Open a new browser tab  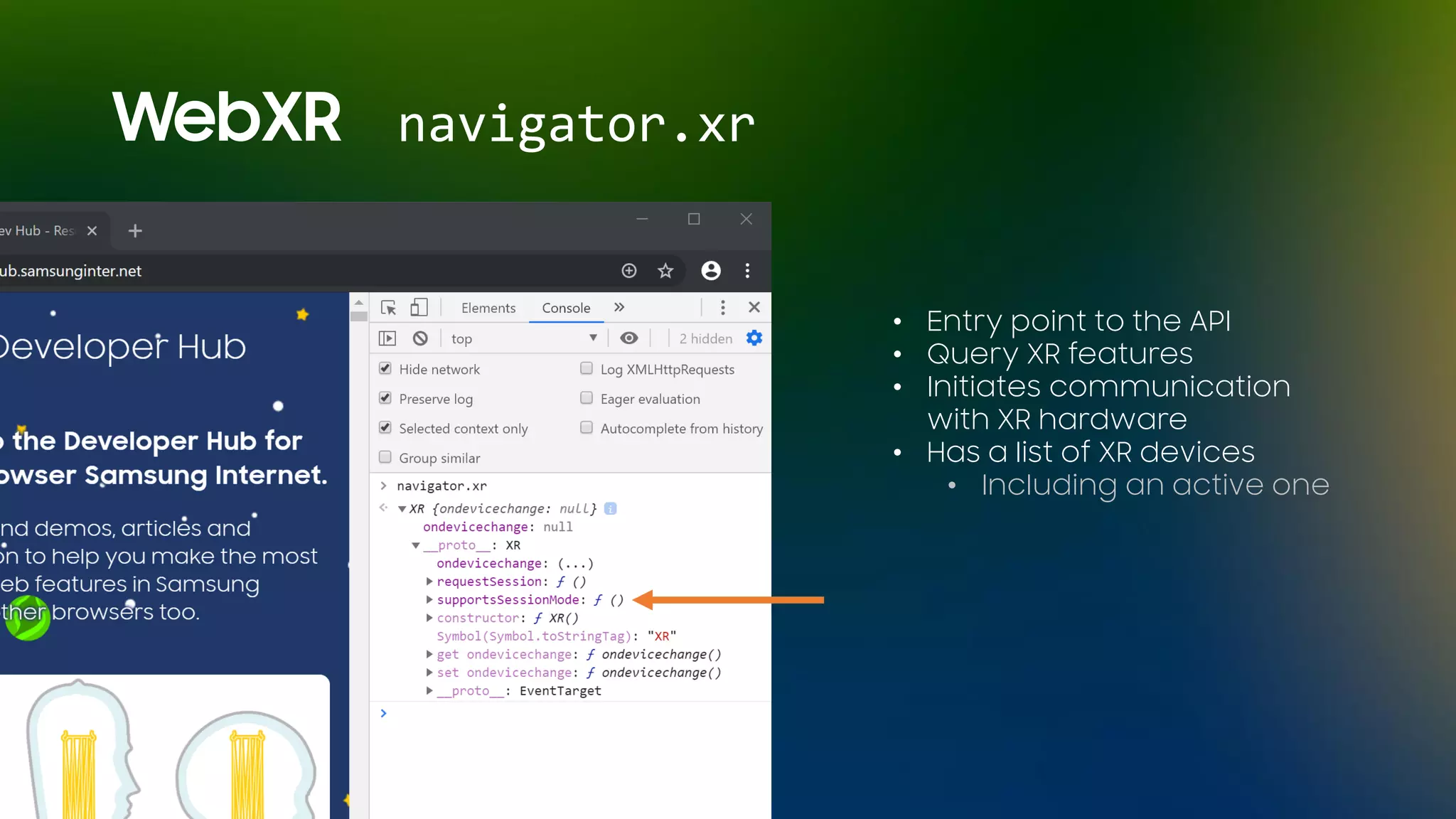click(x=135, y=231)
